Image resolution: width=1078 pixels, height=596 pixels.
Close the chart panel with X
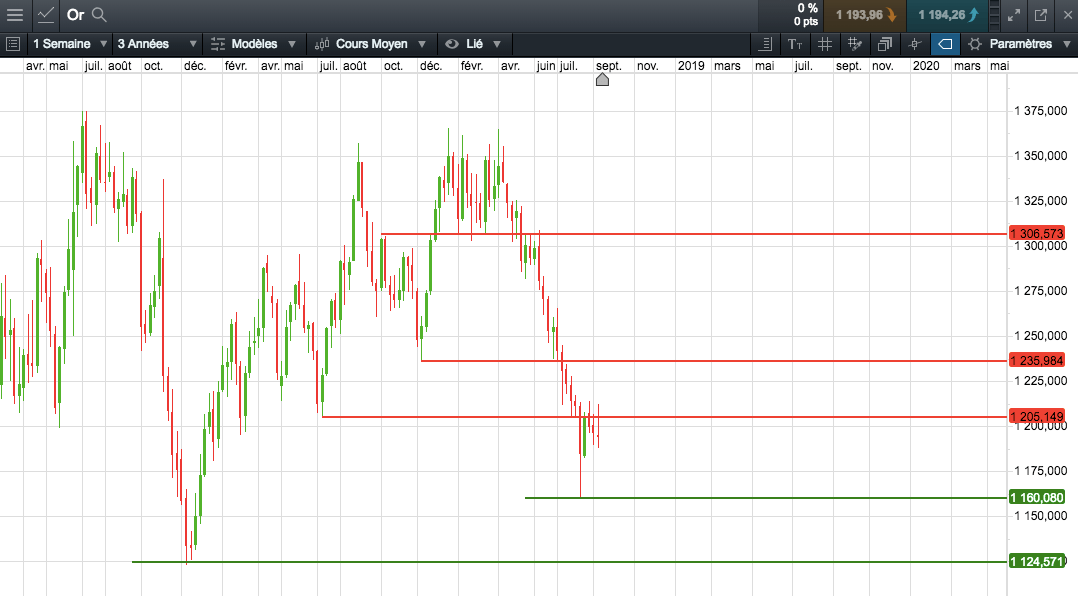pos(1068,15)
